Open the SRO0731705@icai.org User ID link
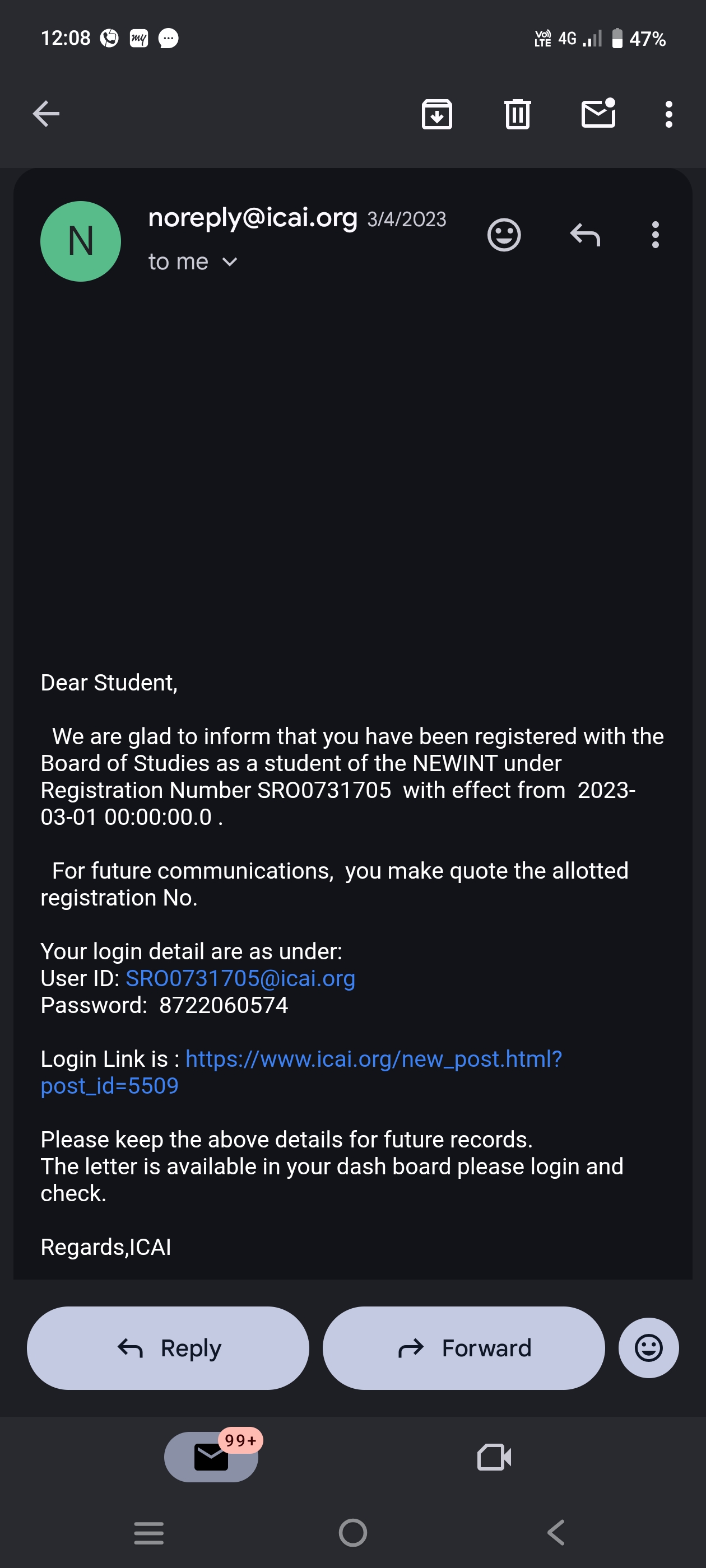The image size is (706, 1568). tap(240, 978)
